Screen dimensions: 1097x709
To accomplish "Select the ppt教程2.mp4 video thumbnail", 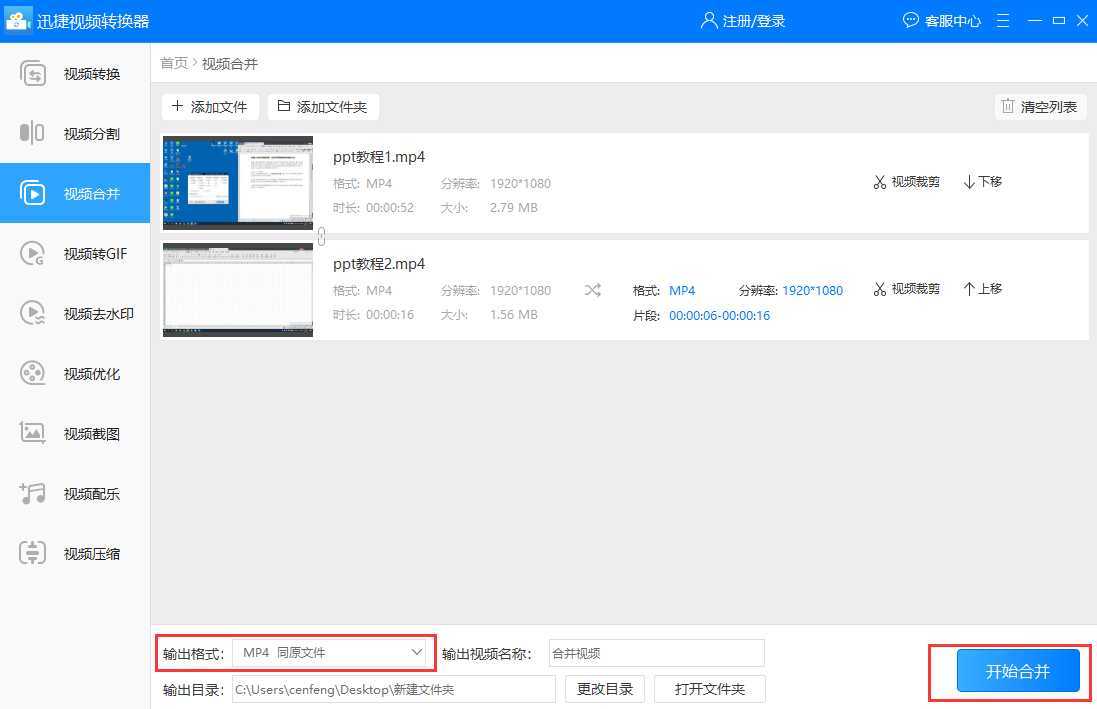I will coord(238,290).
